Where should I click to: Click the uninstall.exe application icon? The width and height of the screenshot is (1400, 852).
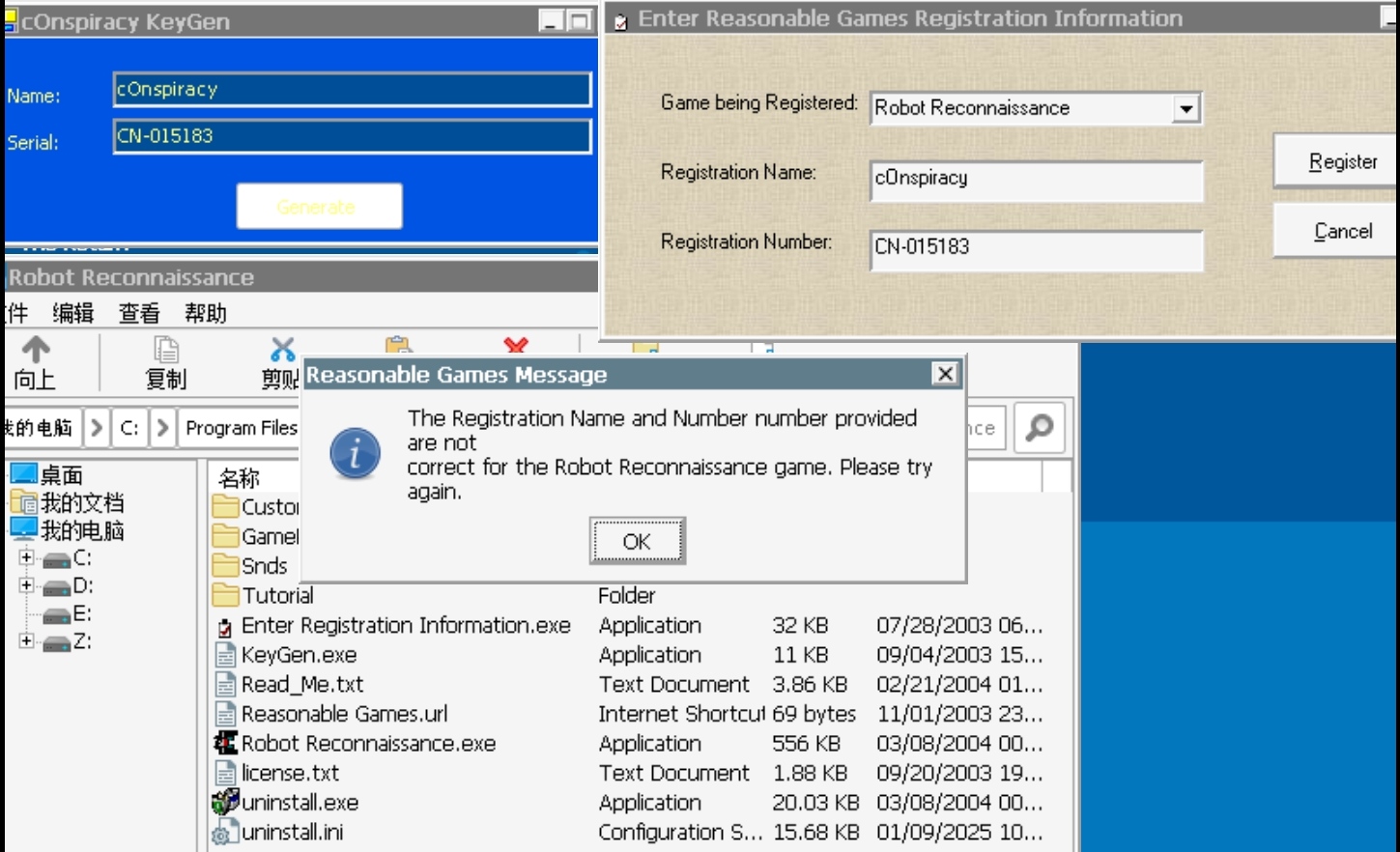click(x=225, y=802)
